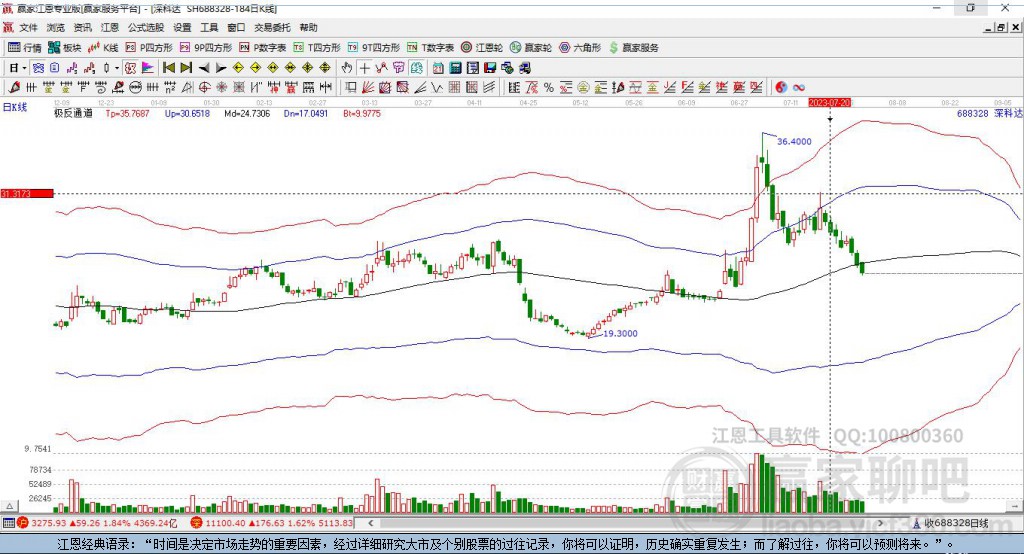Open the 浏览 menu

pos(56,27)
